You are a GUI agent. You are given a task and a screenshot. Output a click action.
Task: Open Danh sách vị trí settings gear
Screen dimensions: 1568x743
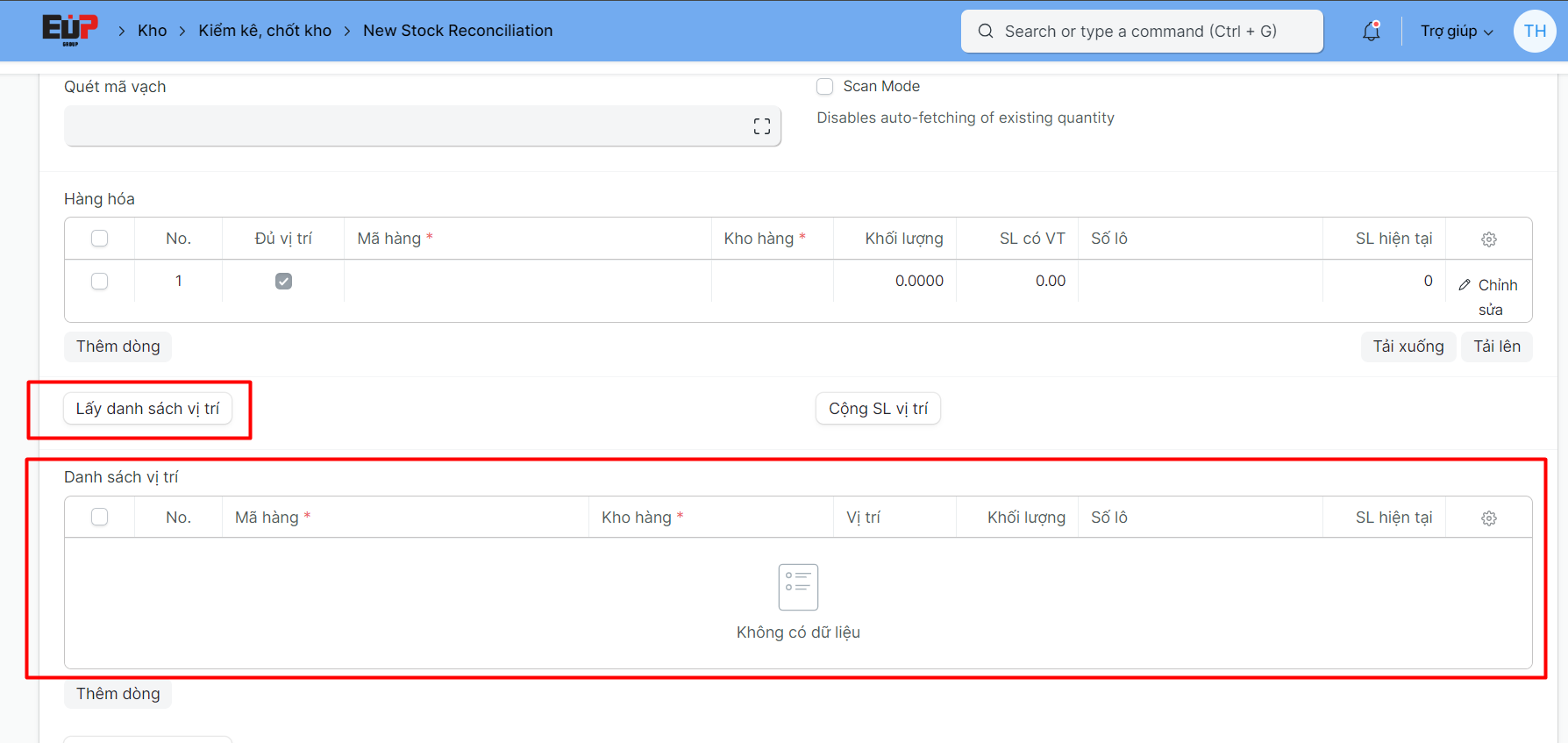pyautogui.click(x=1488, y=518)
